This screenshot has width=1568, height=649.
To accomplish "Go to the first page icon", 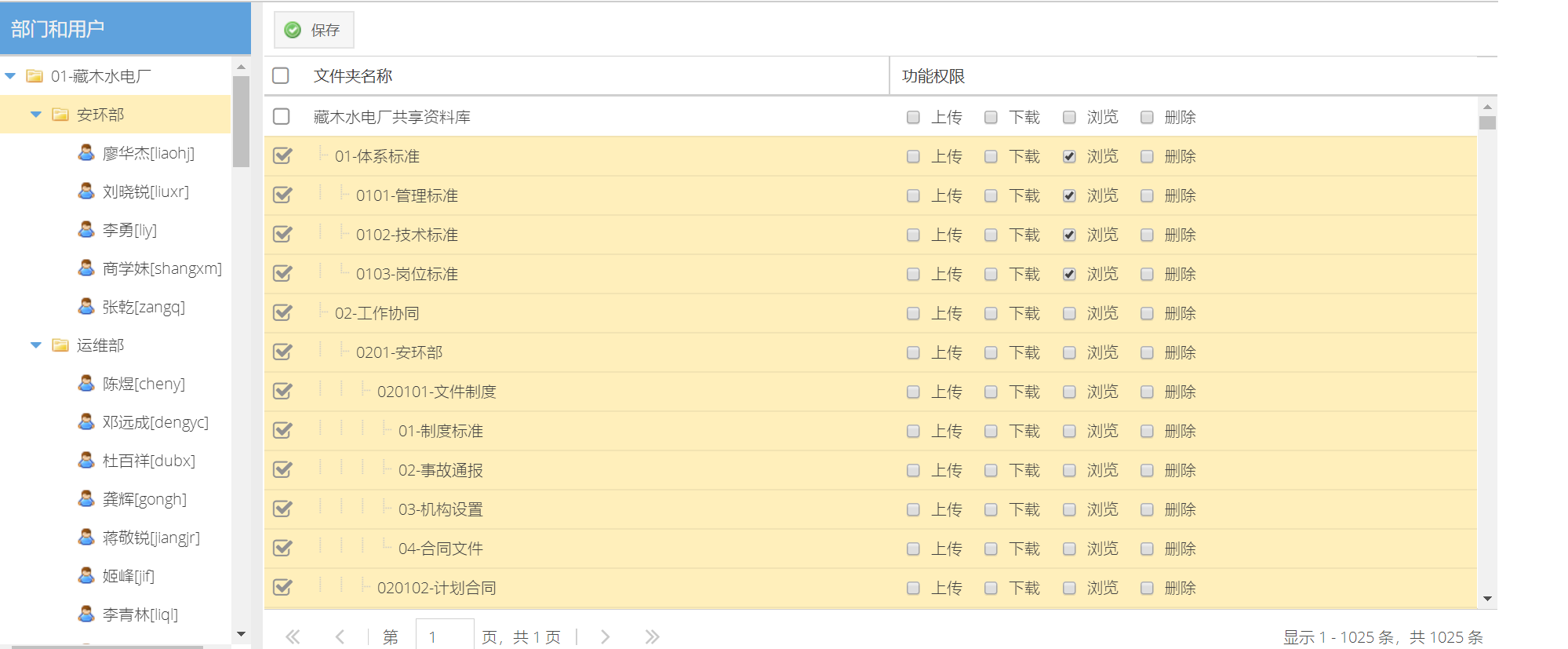I will [293, 636].
